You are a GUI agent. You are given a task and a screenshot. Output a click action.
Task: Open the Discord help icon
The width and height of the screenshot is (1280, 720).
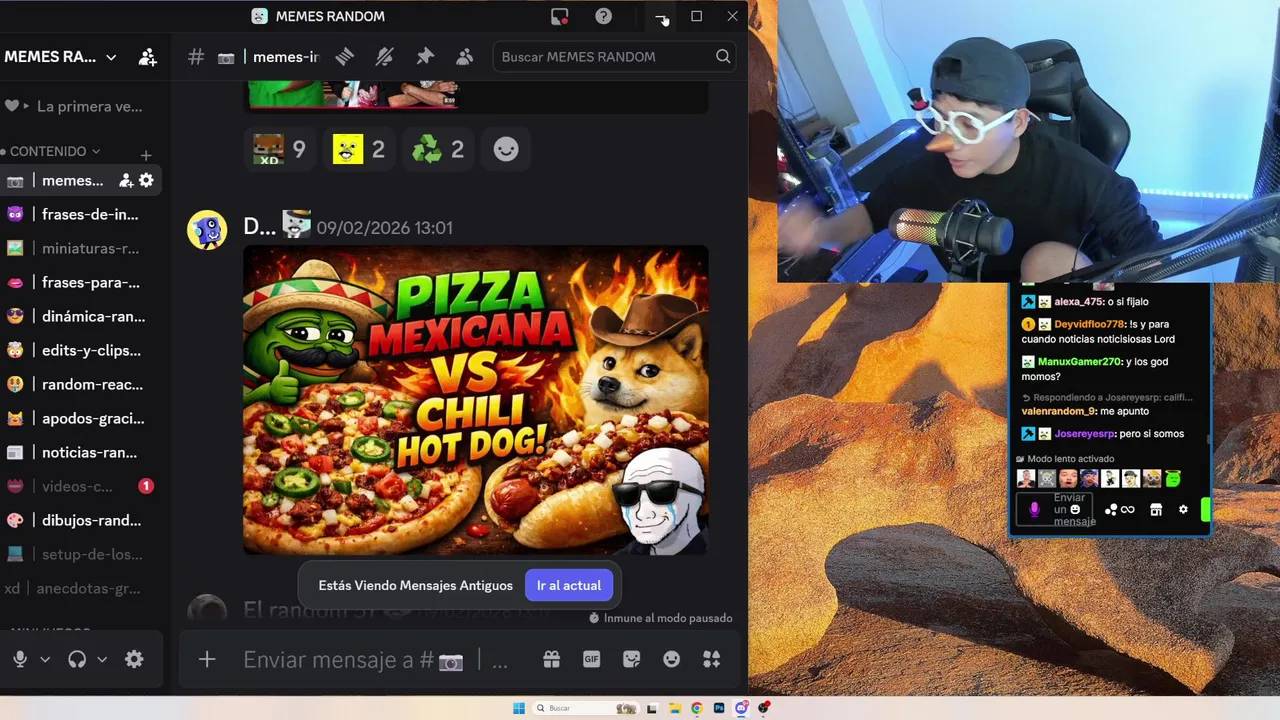(x=603, y=16)
